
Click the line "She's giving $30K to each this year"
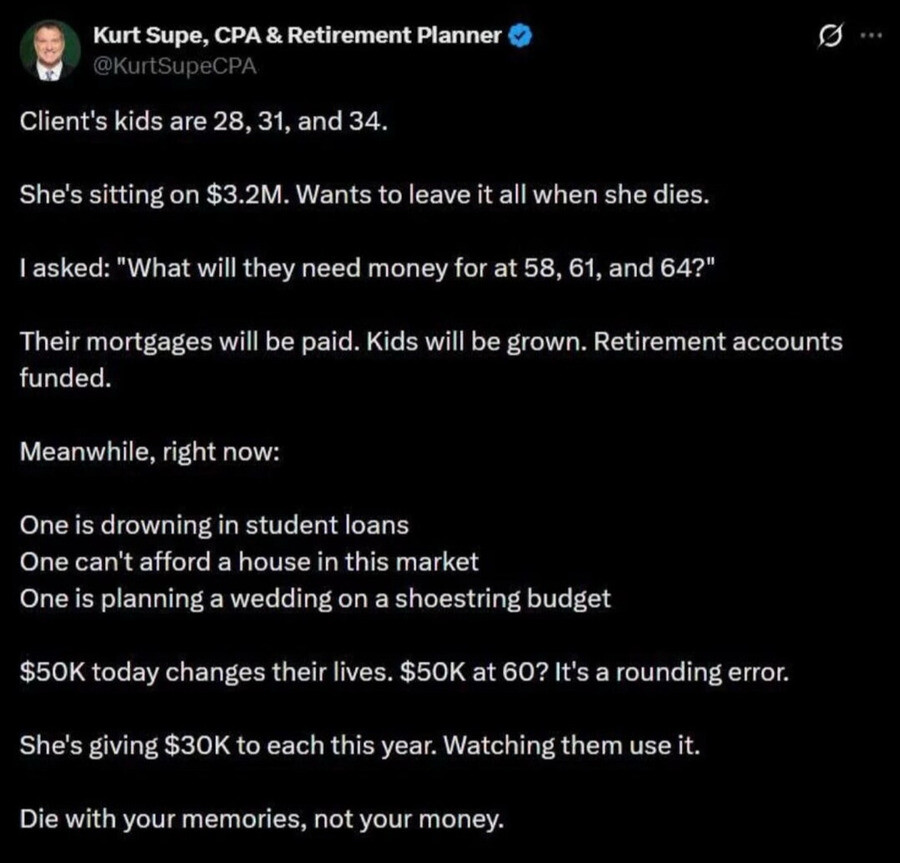(x=228, y=745)
